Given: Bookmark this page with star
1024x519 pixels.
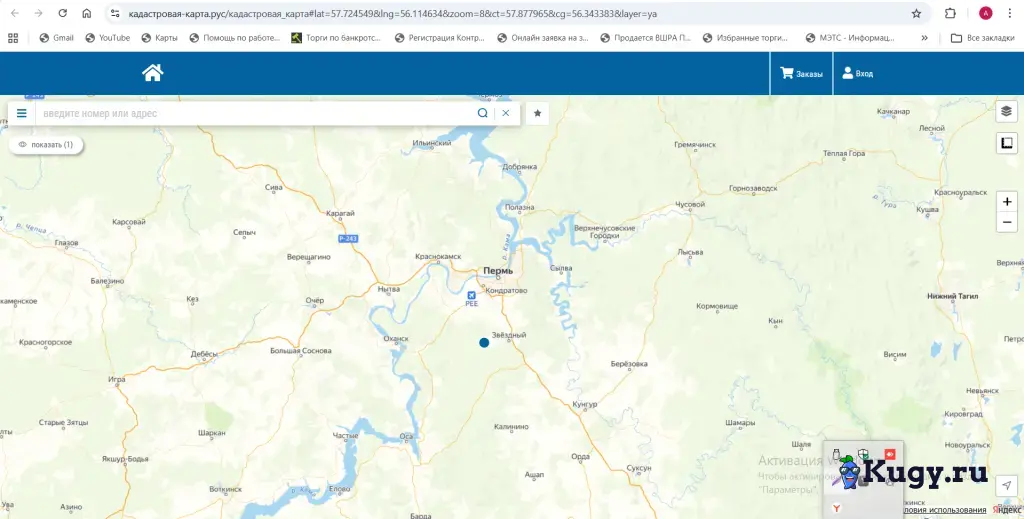Looking at the screenshot, I should click(916, 13).
